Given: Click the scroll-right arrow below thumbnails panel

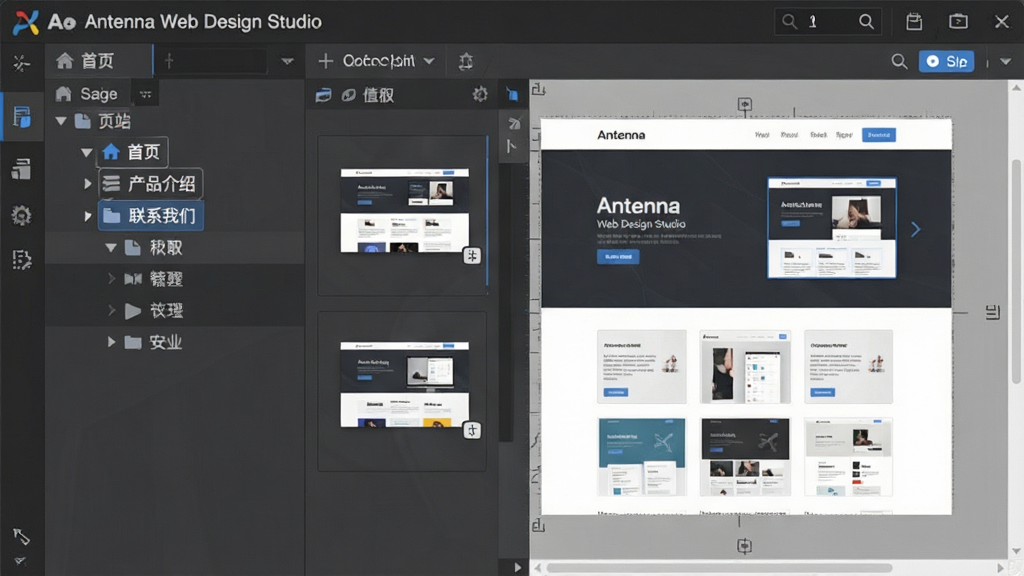Looking at the screenshot, I should (517, 568).
